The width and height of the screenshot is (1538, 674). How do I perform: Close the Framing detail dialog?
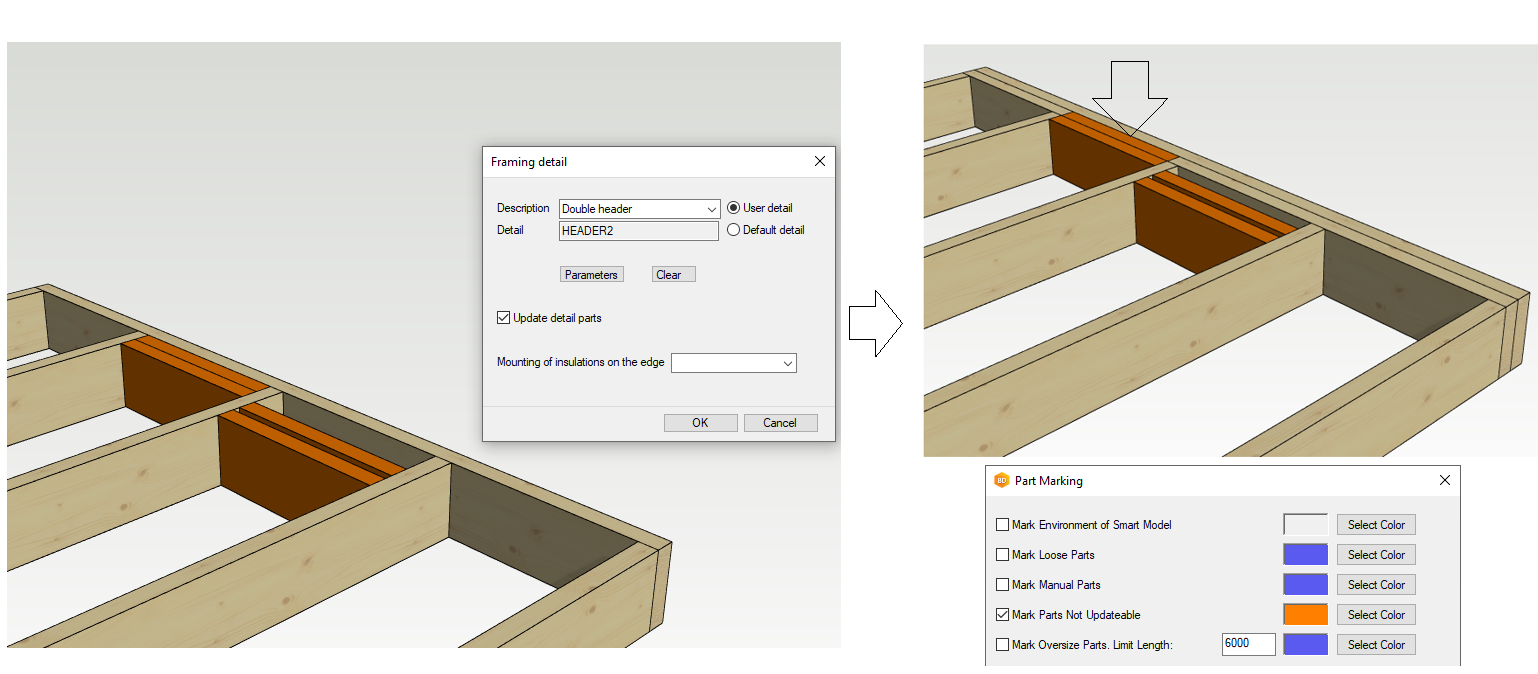tap(819, 162)
